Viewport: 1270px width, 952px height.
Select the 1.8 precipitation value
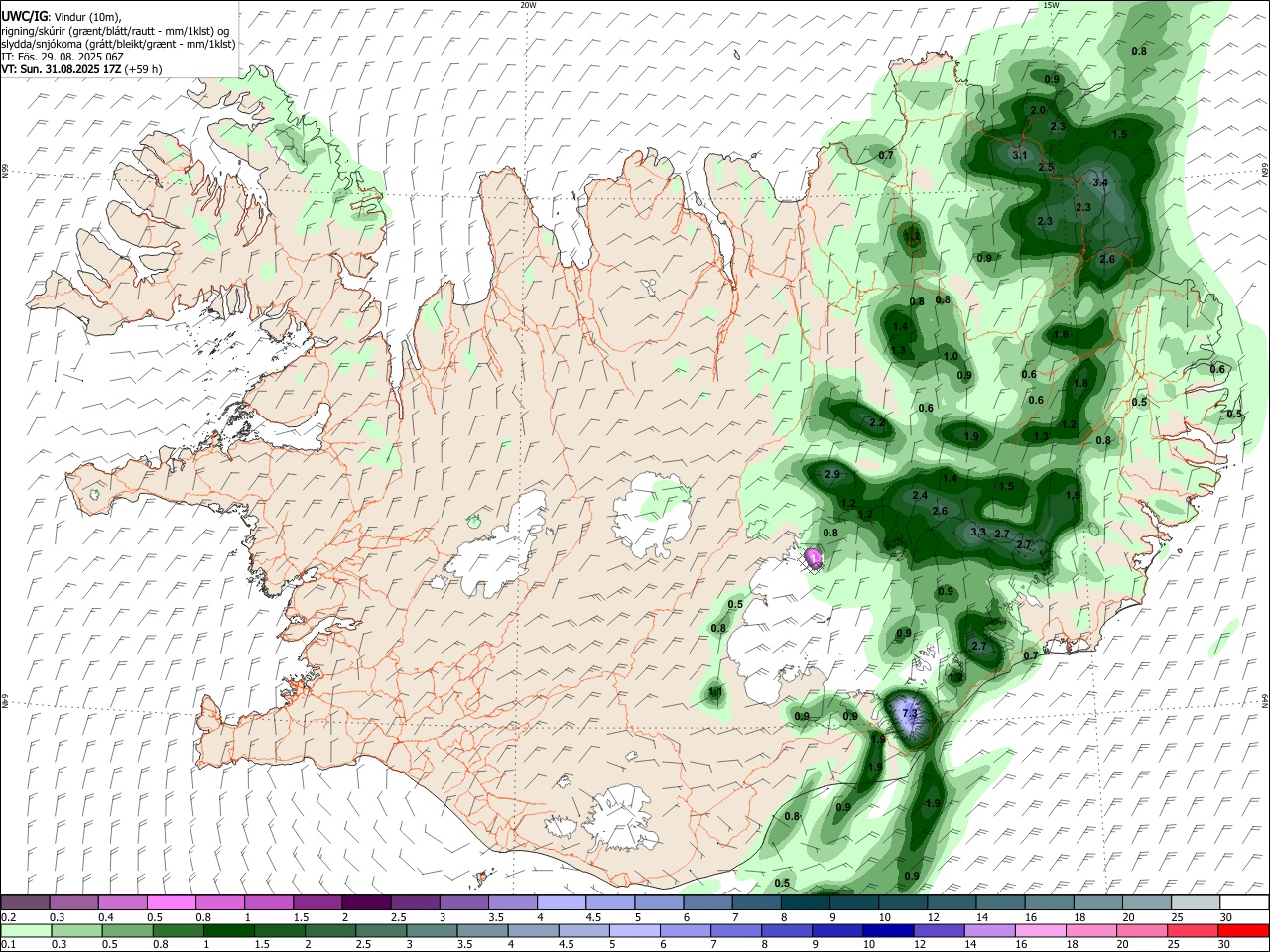pos(1081,383)
